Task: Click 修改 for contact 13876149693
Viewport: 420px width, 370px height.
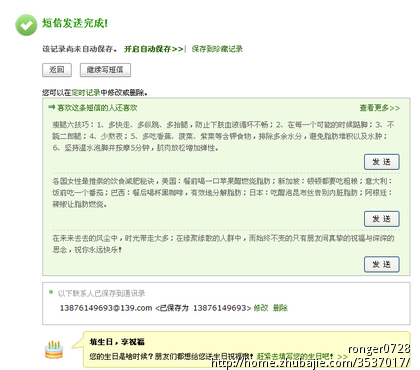Action: (x=261, y=308)
